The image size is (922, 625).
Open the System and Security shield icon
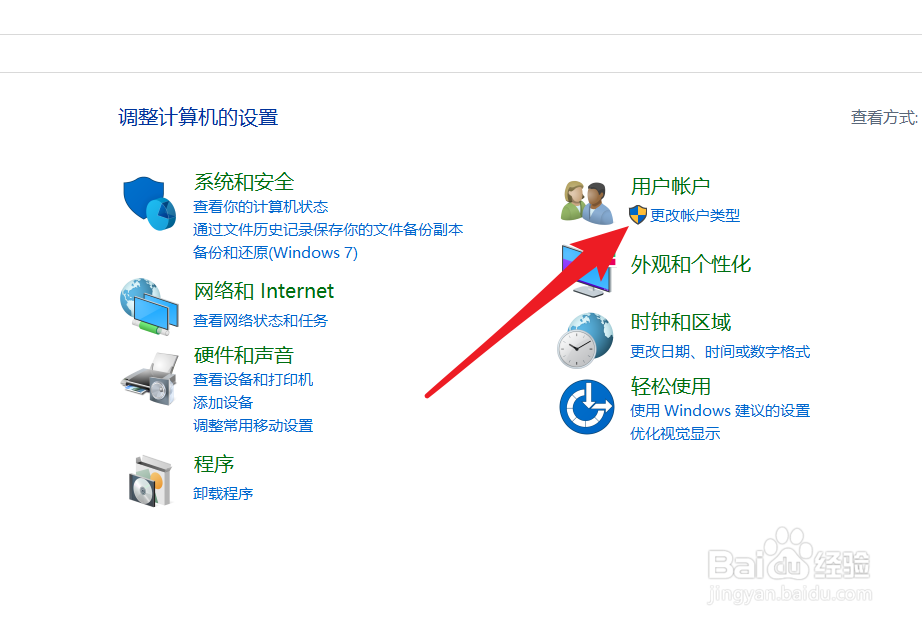pos(149,203)
